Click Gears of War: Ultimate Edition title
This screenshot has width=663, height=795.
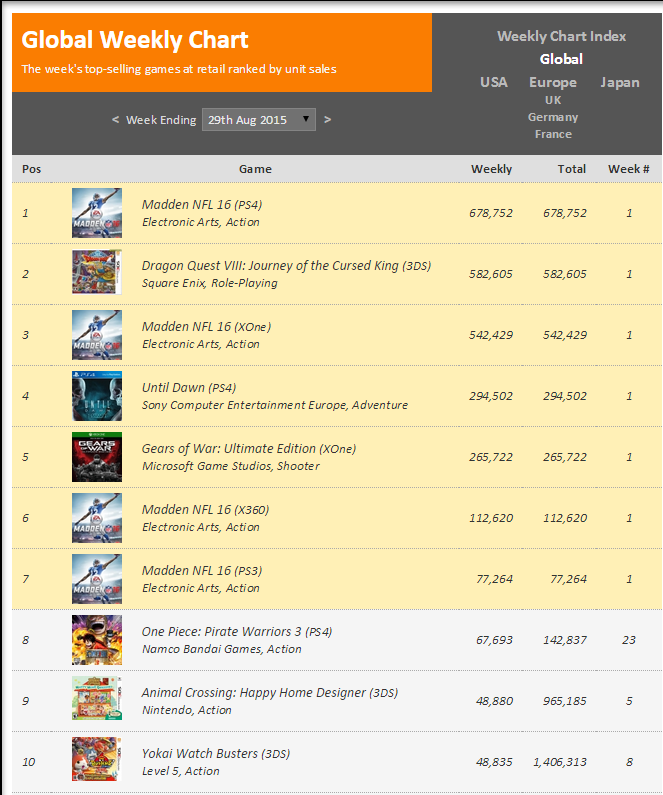point(249,449)
